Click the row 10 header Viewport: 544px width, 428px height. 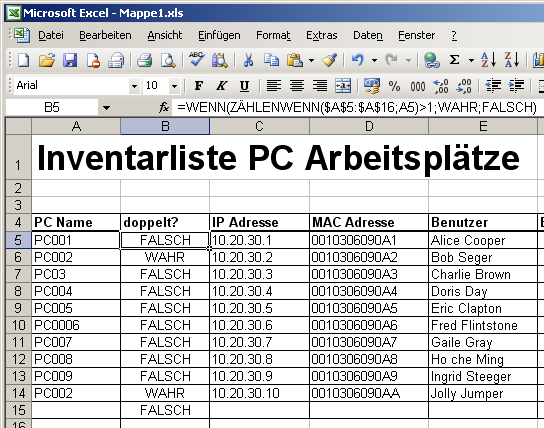tap(18, 325)
